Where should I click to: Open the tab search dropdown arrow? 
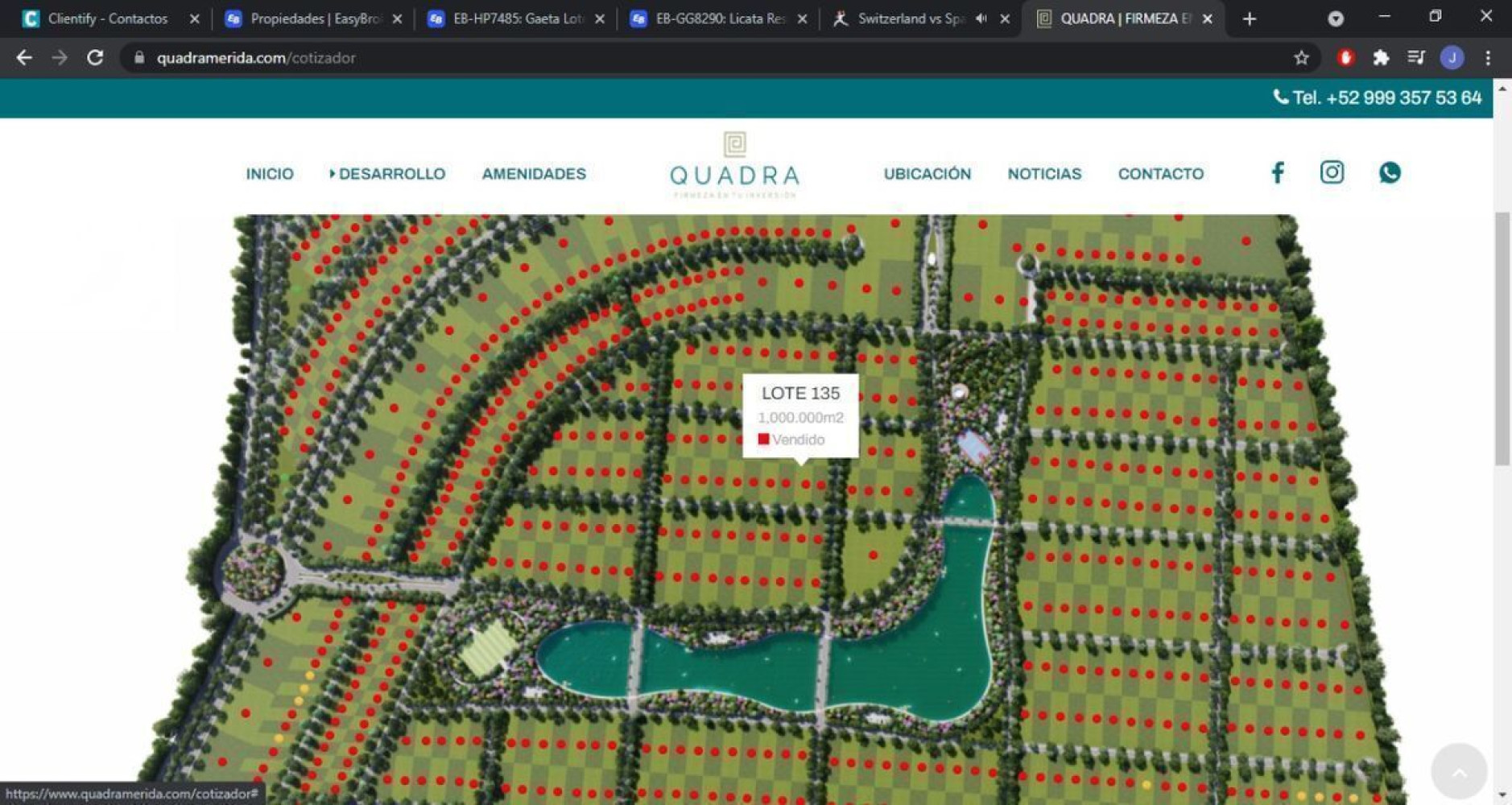(x=1335, y=19)
